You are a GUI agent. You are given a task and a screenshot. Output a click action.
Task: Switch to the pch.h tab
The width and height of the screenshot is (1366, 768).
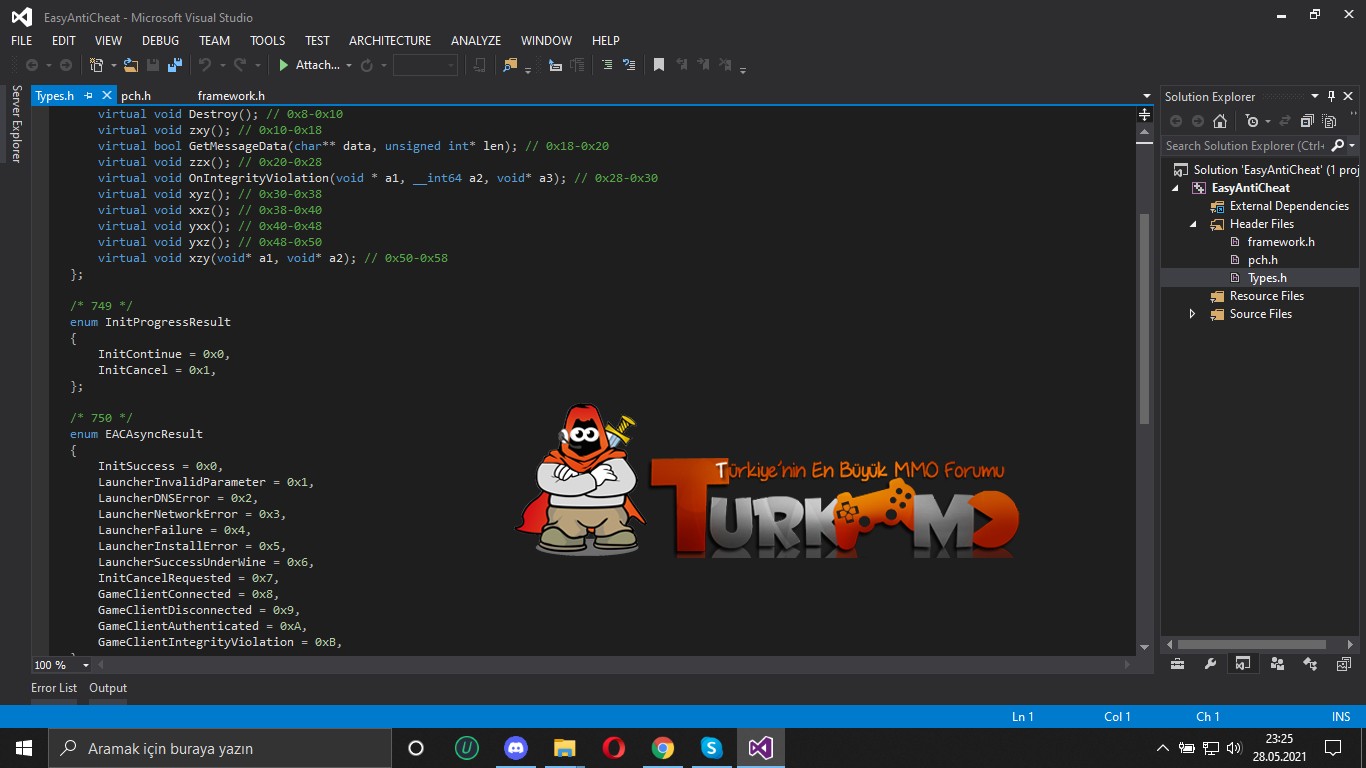(x=136, y=96)
